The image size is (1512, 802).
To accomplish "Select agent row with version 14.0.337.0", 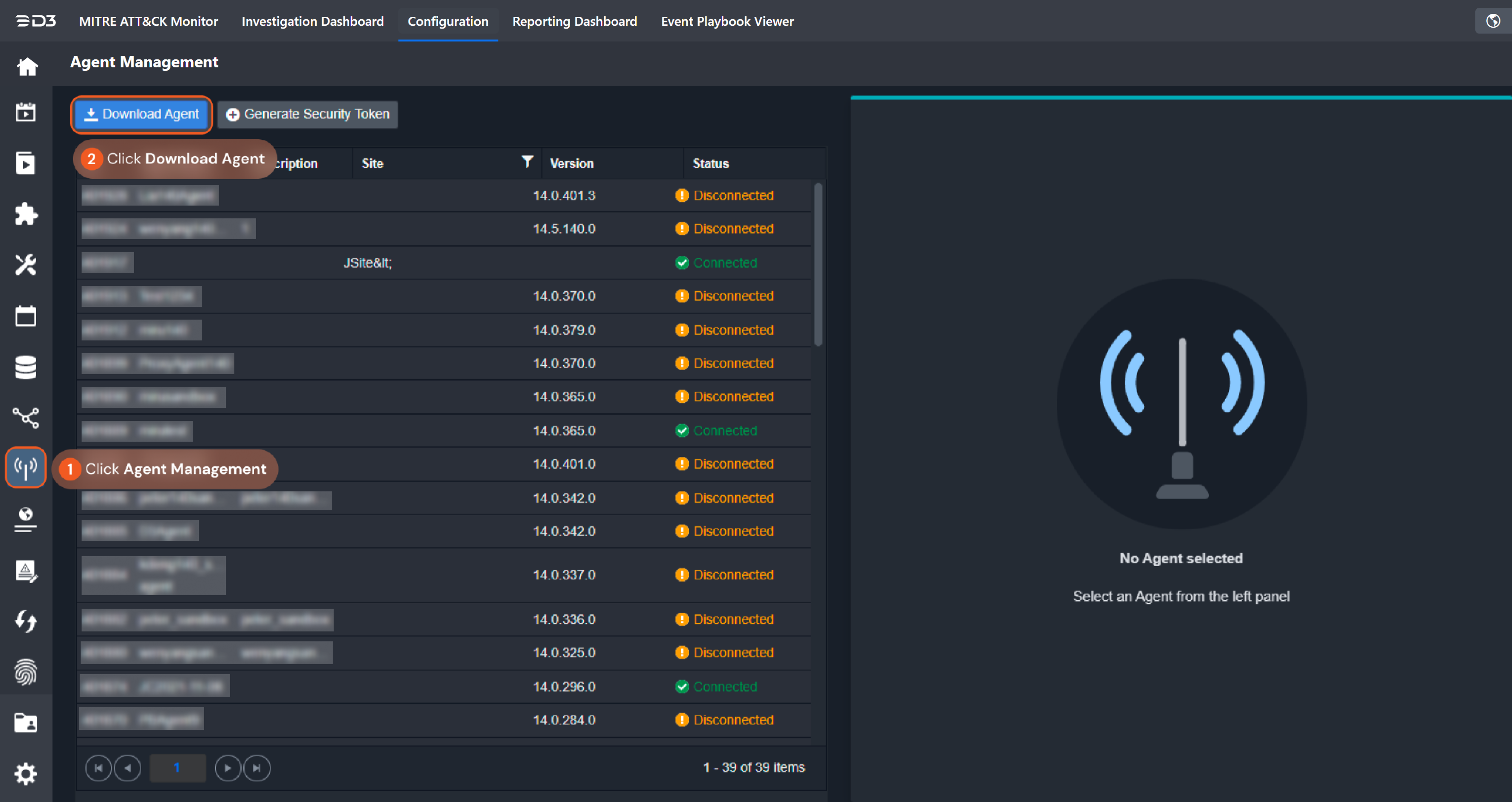I will click(444, 575).
